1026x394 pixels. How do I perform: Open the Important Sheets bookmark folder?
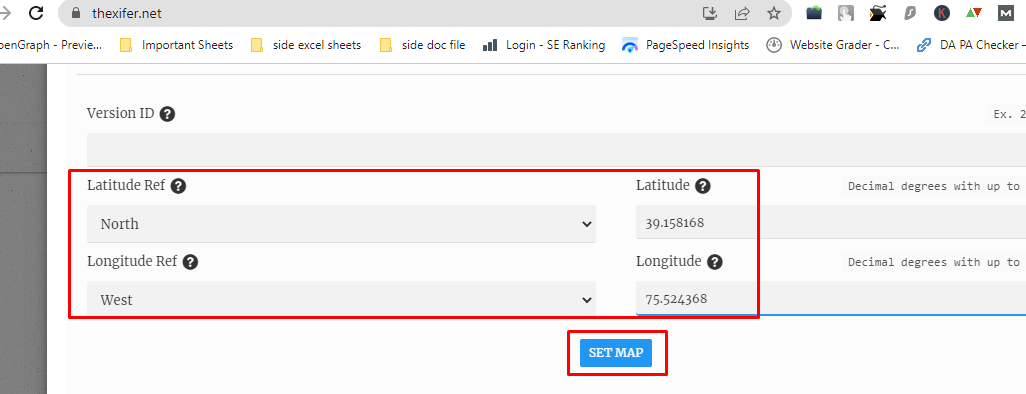click(177, 45)
